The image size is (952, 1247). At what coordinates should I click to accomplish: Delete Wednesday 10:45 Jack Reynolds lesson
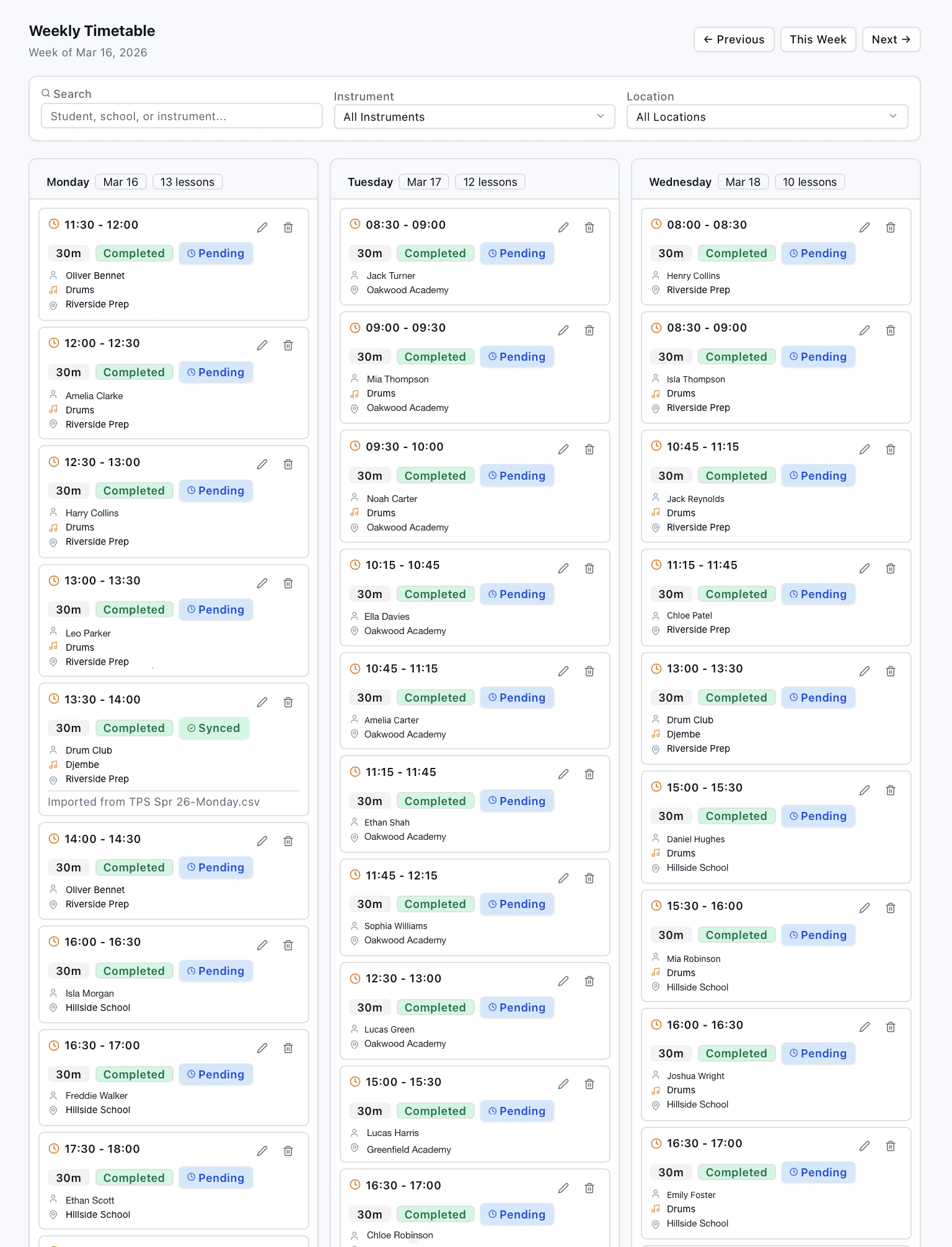click(891, 449)
